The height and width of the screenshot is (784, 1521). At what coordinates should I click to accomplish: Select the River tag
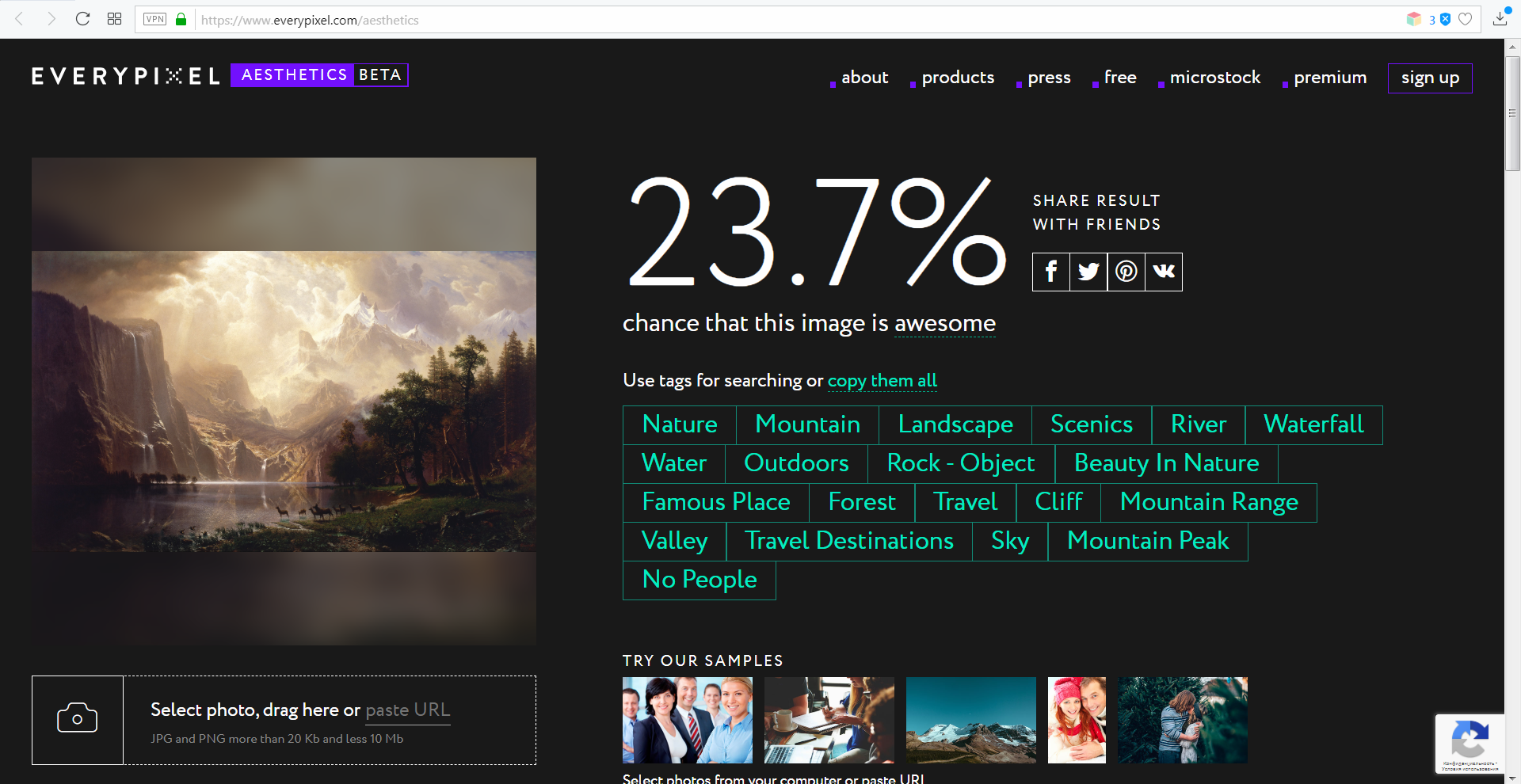(x=1199, y=425)
